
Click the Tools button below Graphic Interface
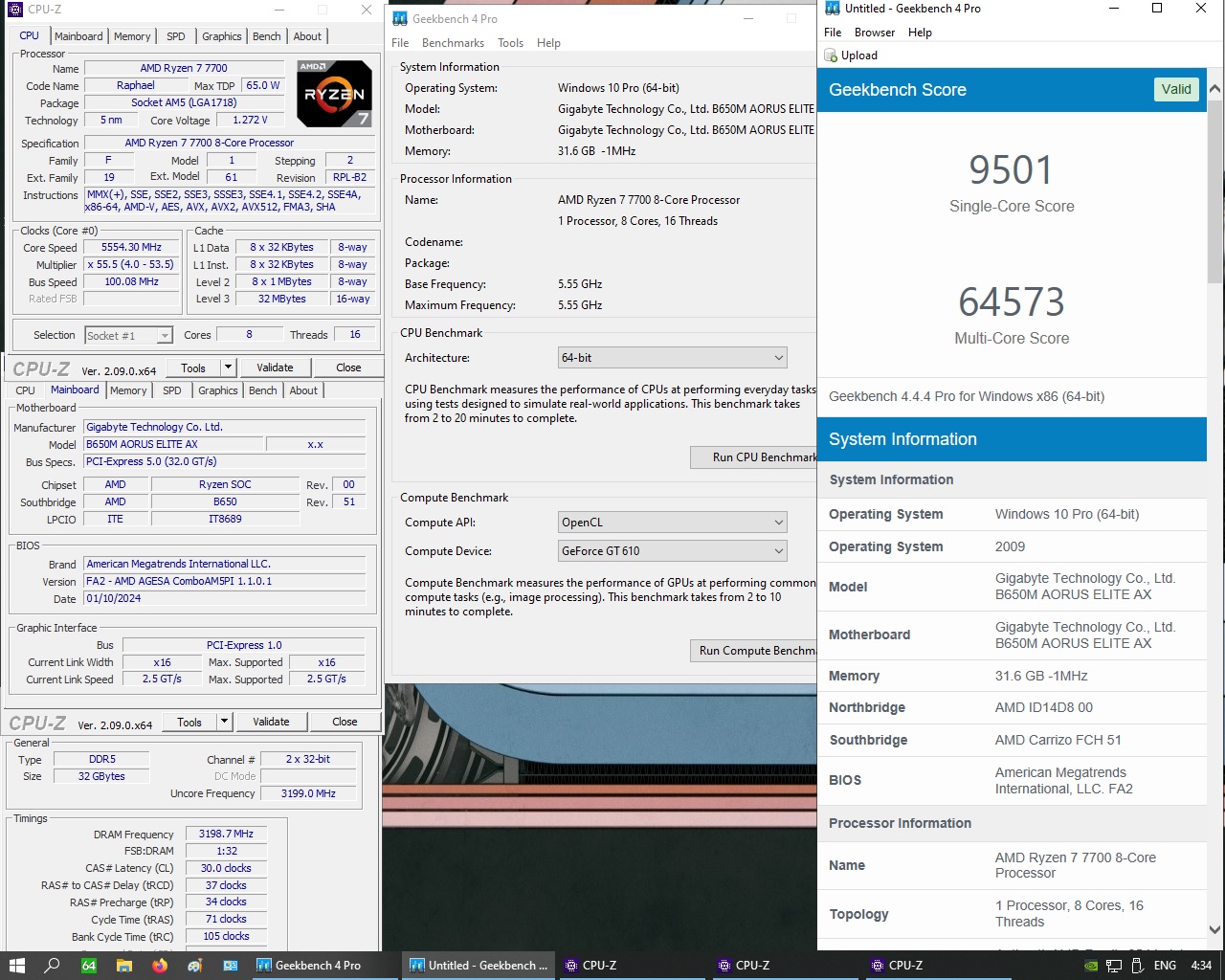[189, 722]
